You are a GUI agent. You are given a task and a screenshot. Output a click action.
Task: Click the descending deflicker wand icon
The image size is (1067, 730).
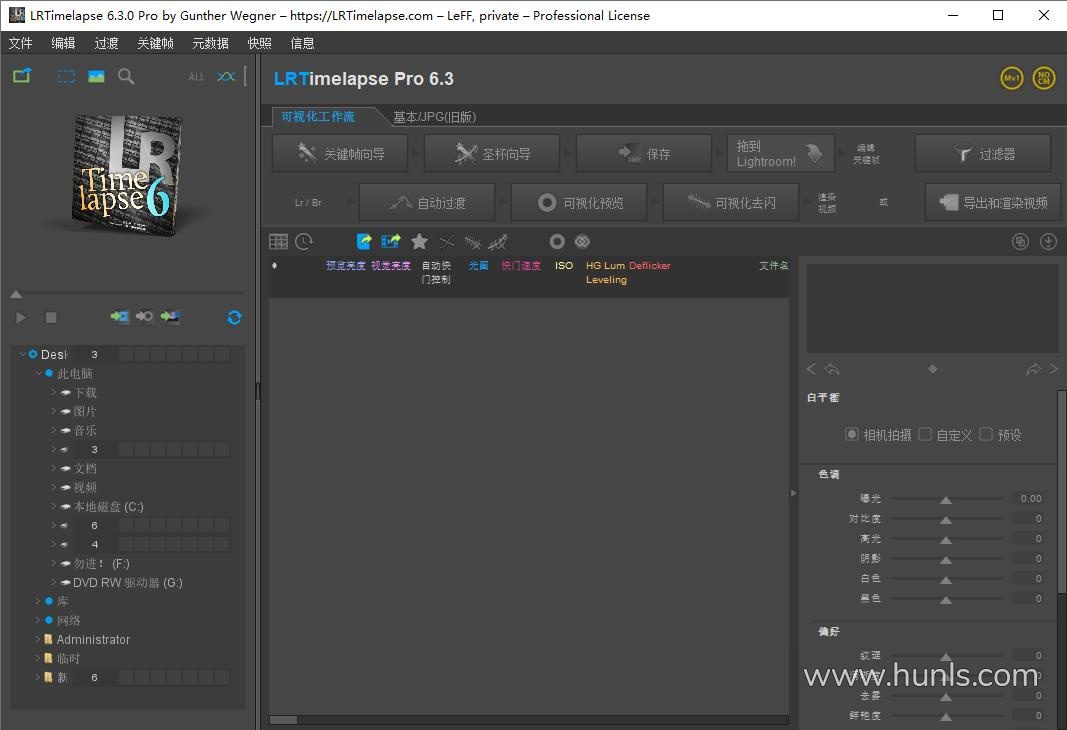[x=473, y=242]
